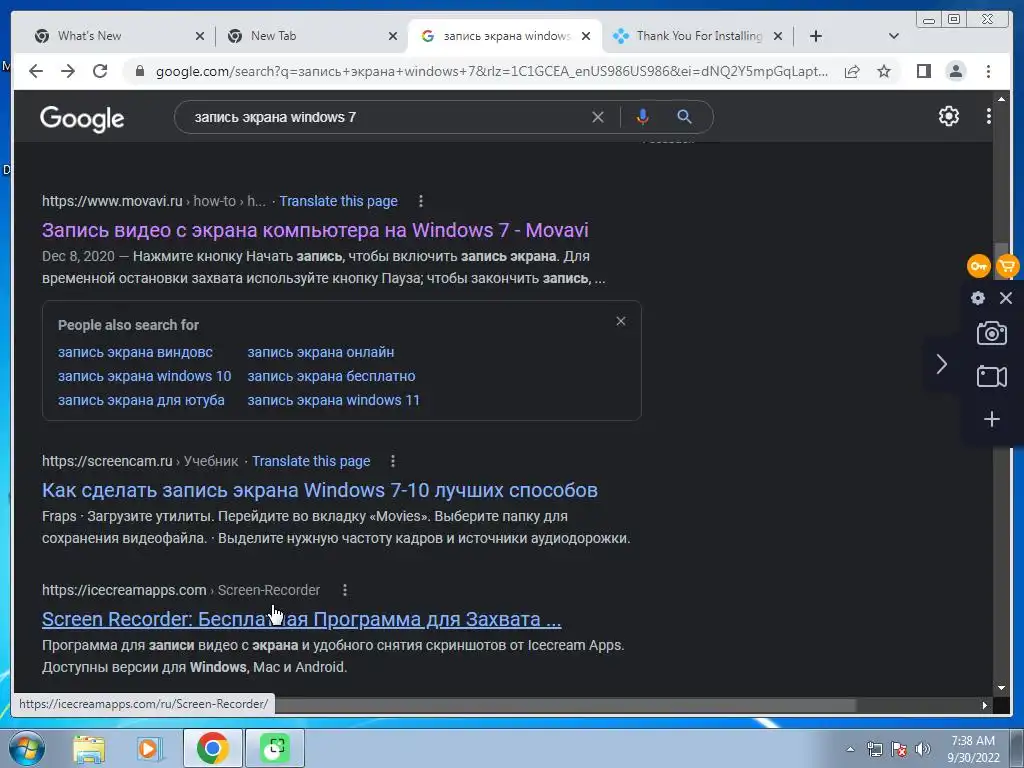Viewport: 1024px width, 768px height.
Task: Clear the Google search box text
Action: point(598,117)
